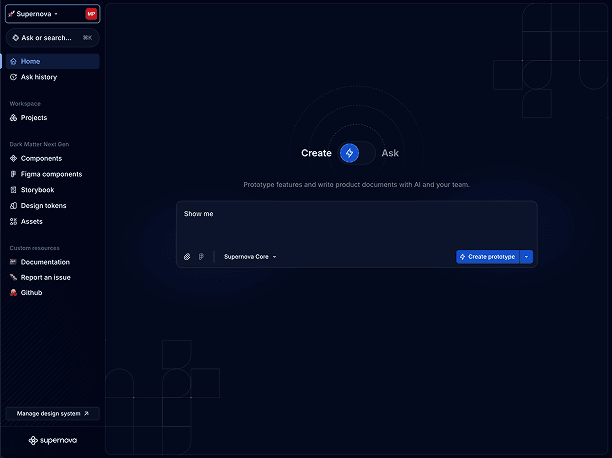The height and width of the screenshot is (458, 612).
Task: Click the Design tokens icon
Action: (13, 205)
